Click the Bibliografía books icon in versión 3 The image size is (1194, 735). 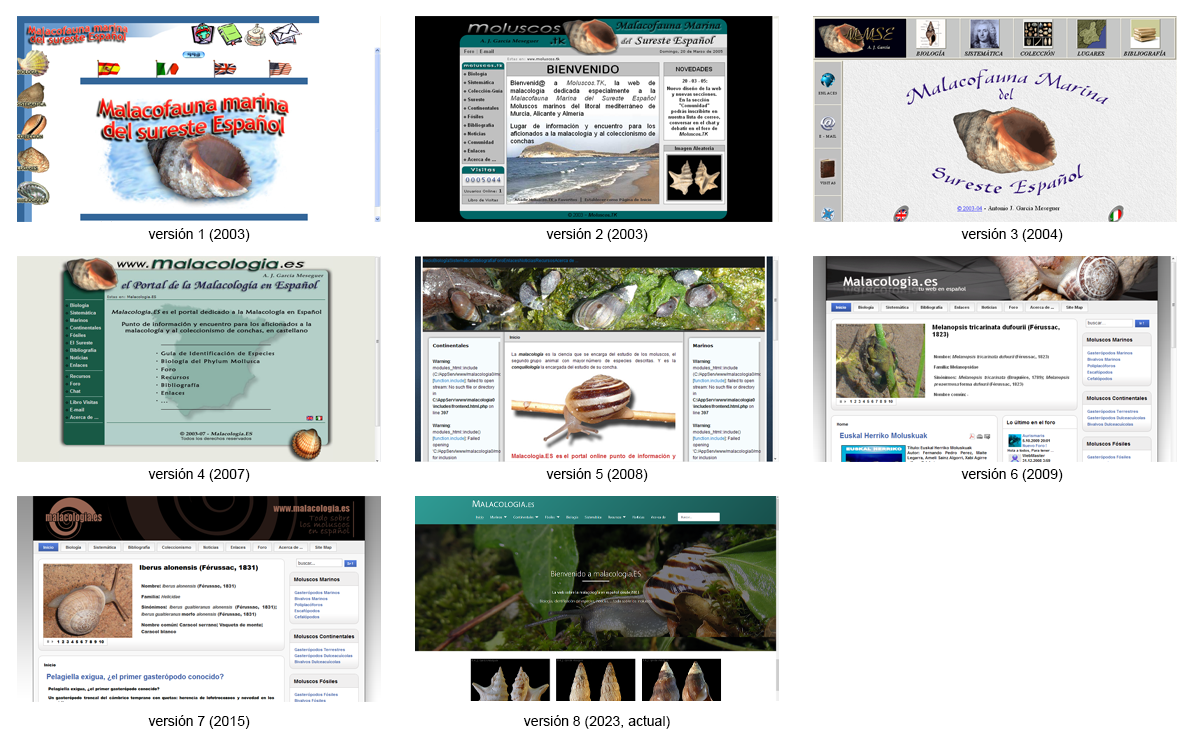tap(1145, 34)
